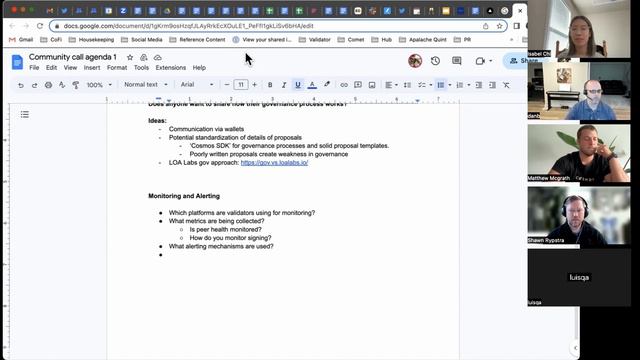
Task: Open the Arial font dropdown
Action: (197, 84)
